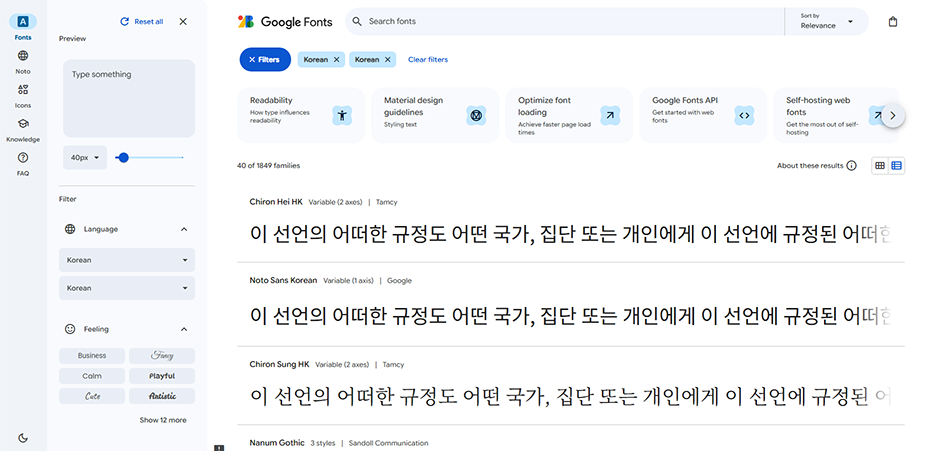936x451 pixels.
Task: Open the Noto globe section
Action: point(23,61)
